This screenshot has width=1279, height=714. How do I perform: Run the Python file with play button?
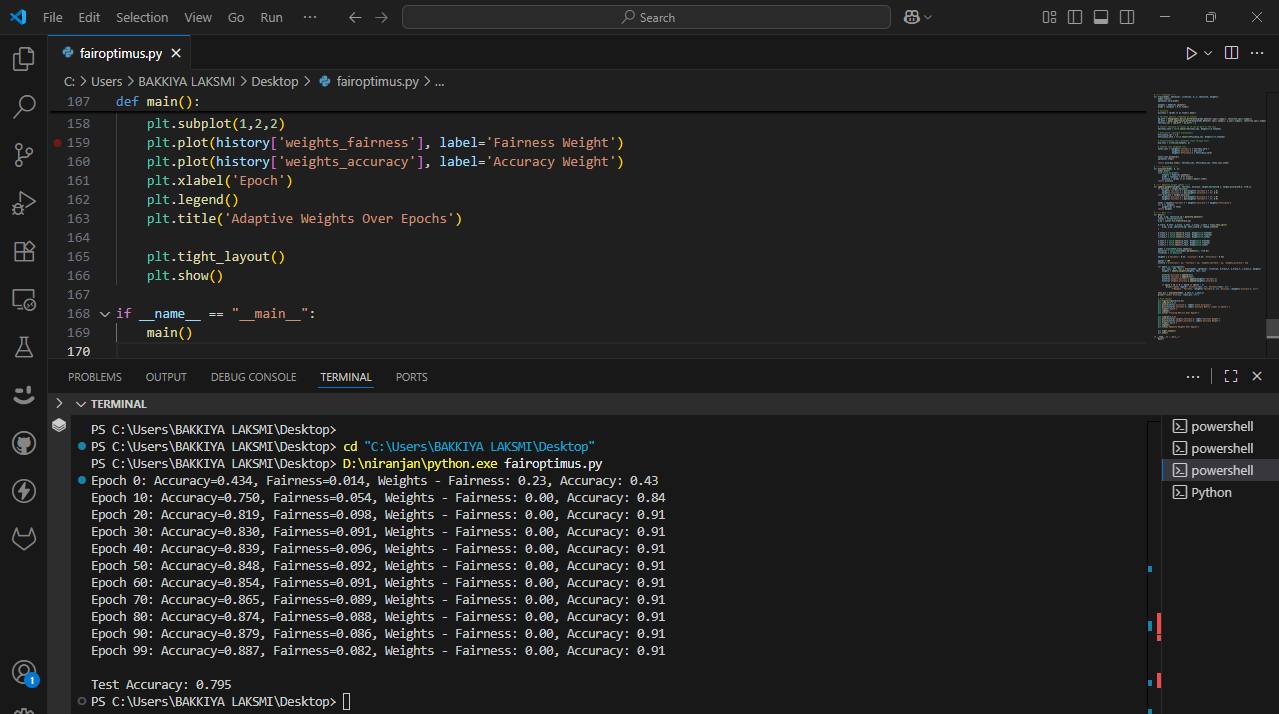(1191, 53)
